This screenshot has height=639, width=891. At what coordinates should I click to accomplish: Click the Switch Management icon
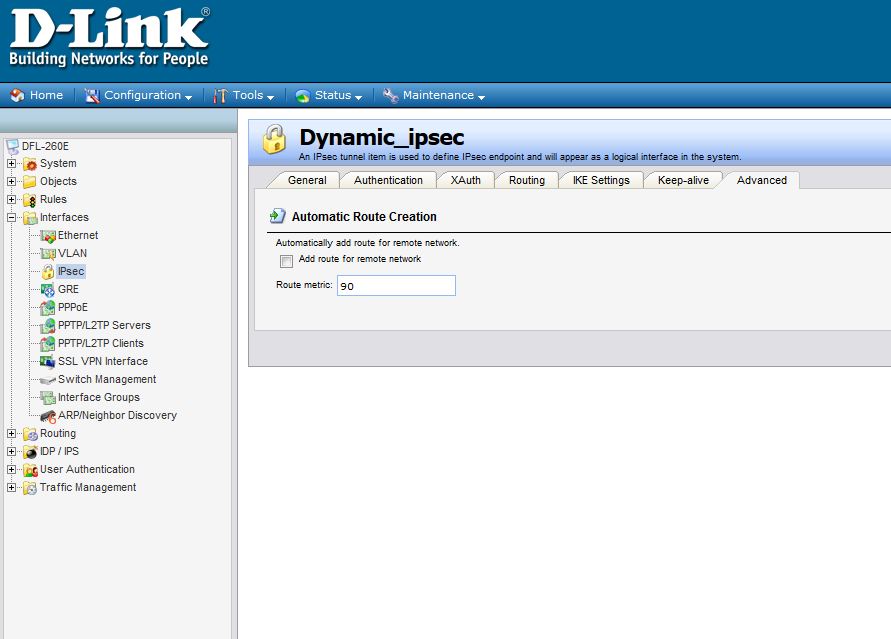tap(48, 379)
